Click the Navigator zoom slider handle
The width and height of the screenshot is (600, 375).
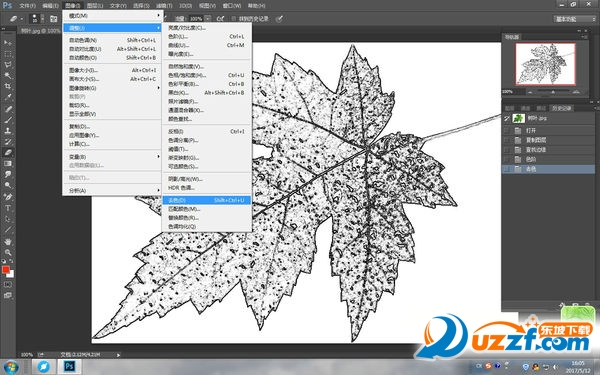(x=553, y=92)
